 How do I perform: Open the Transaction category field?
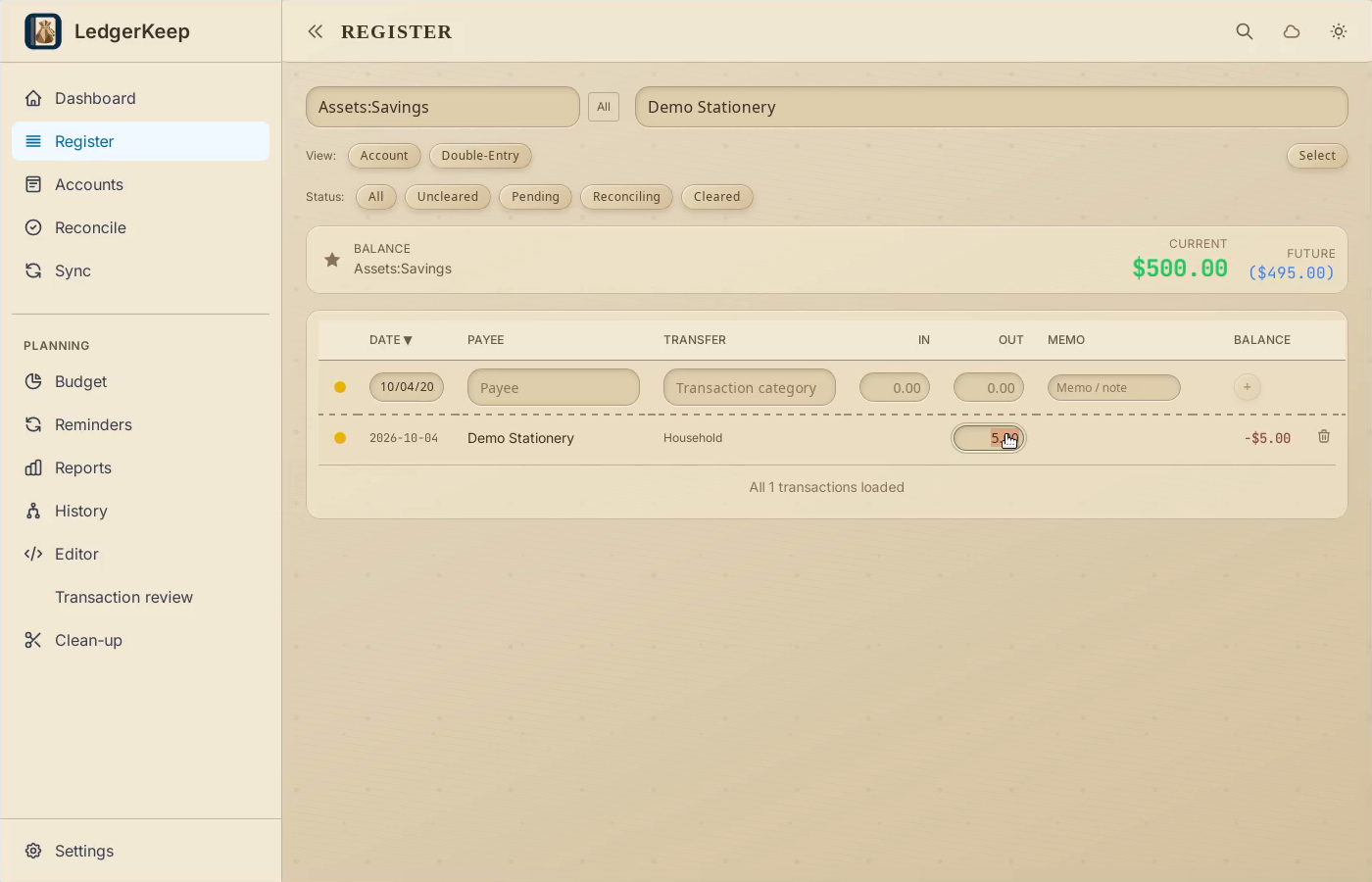pos(750,387)
